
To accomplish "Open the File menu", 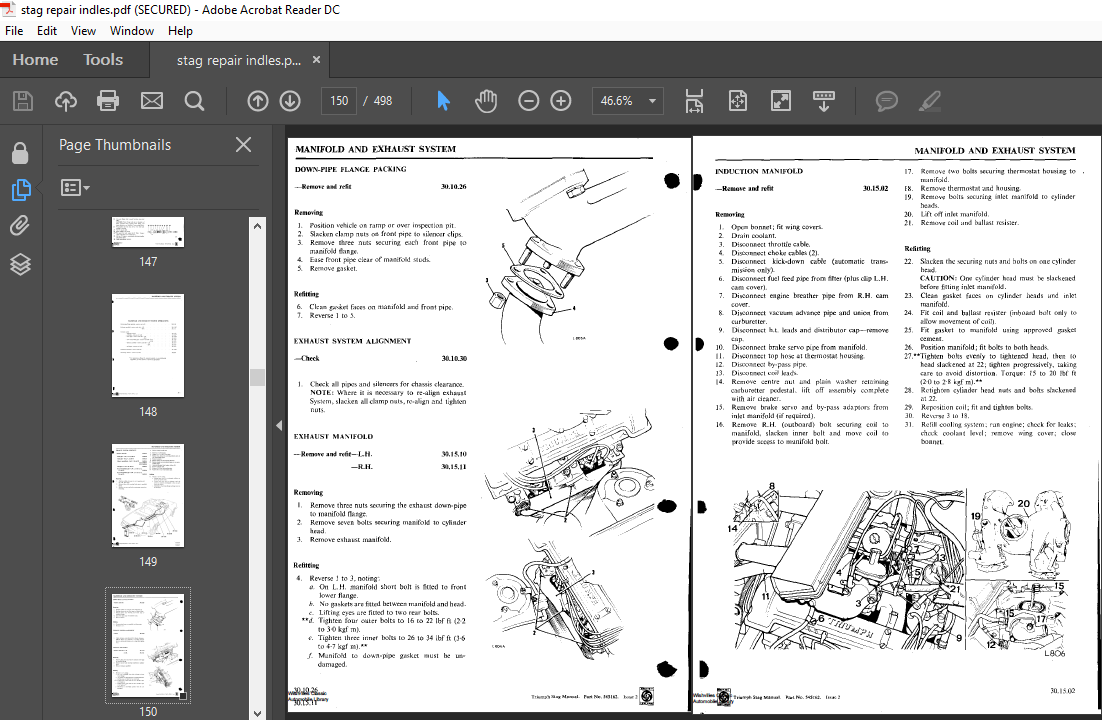I will pyautogui.click(x=14, y=31).
